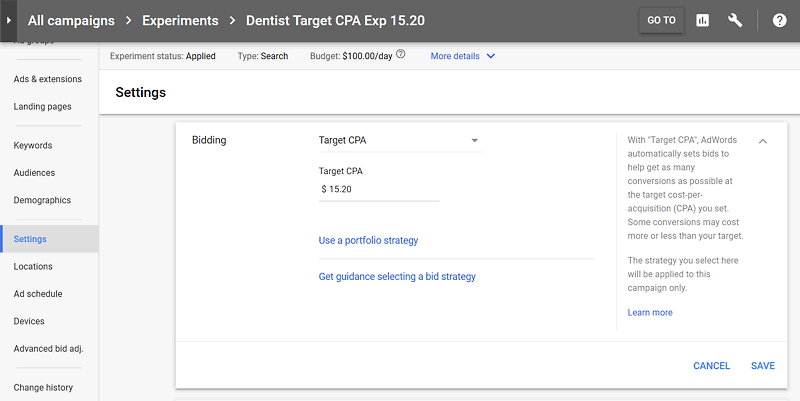This screenshot has height=401, width=800.
Task: Expand the left navigation panel arrow
Action: tap(10, 20)
